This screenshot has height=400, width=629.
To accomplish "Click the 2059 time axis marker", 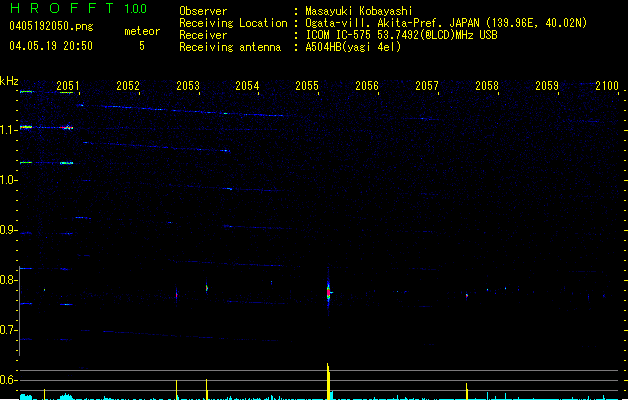I will click(x=547, y=86).
